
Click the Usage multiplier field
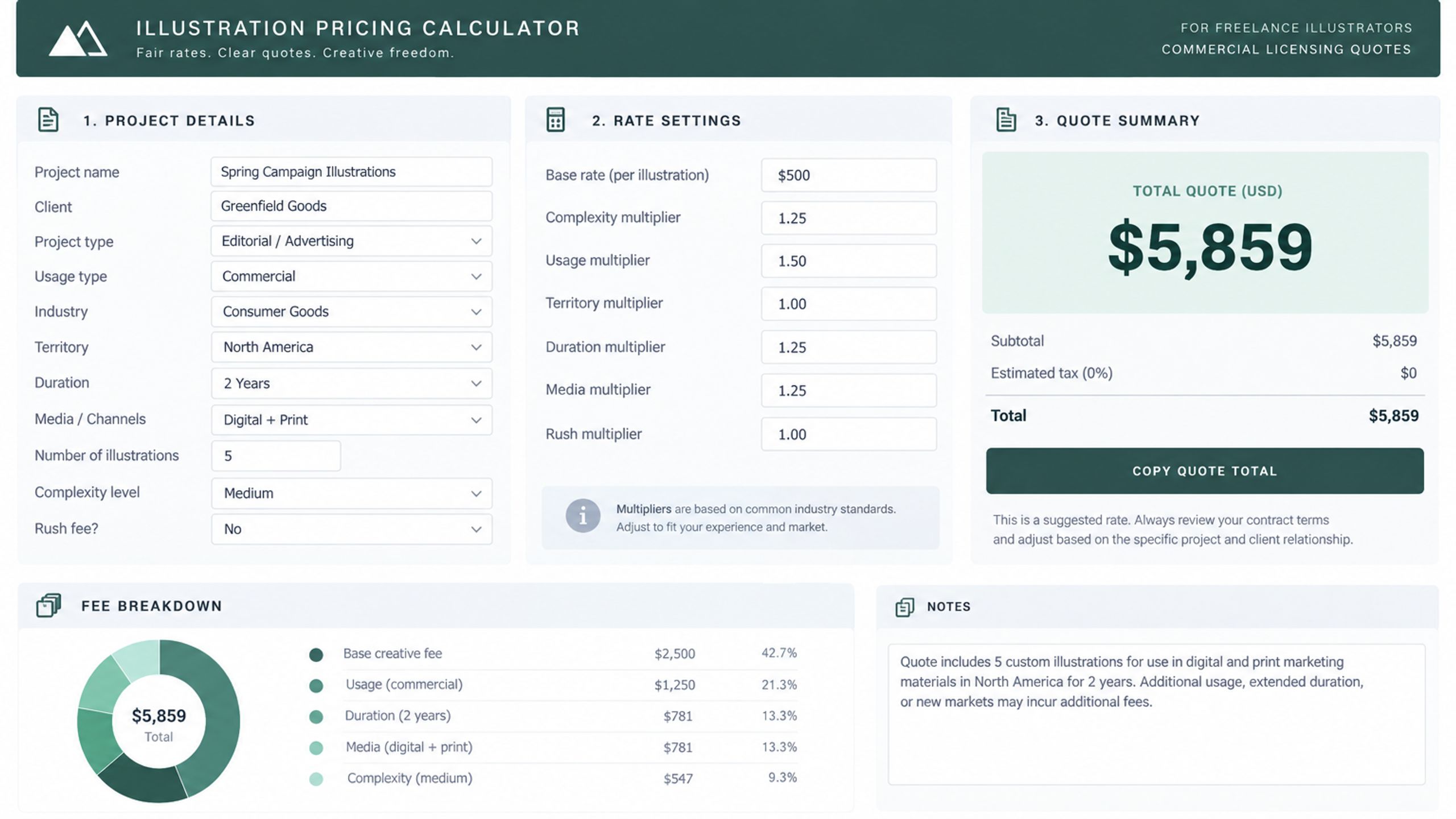pos(849,261)
